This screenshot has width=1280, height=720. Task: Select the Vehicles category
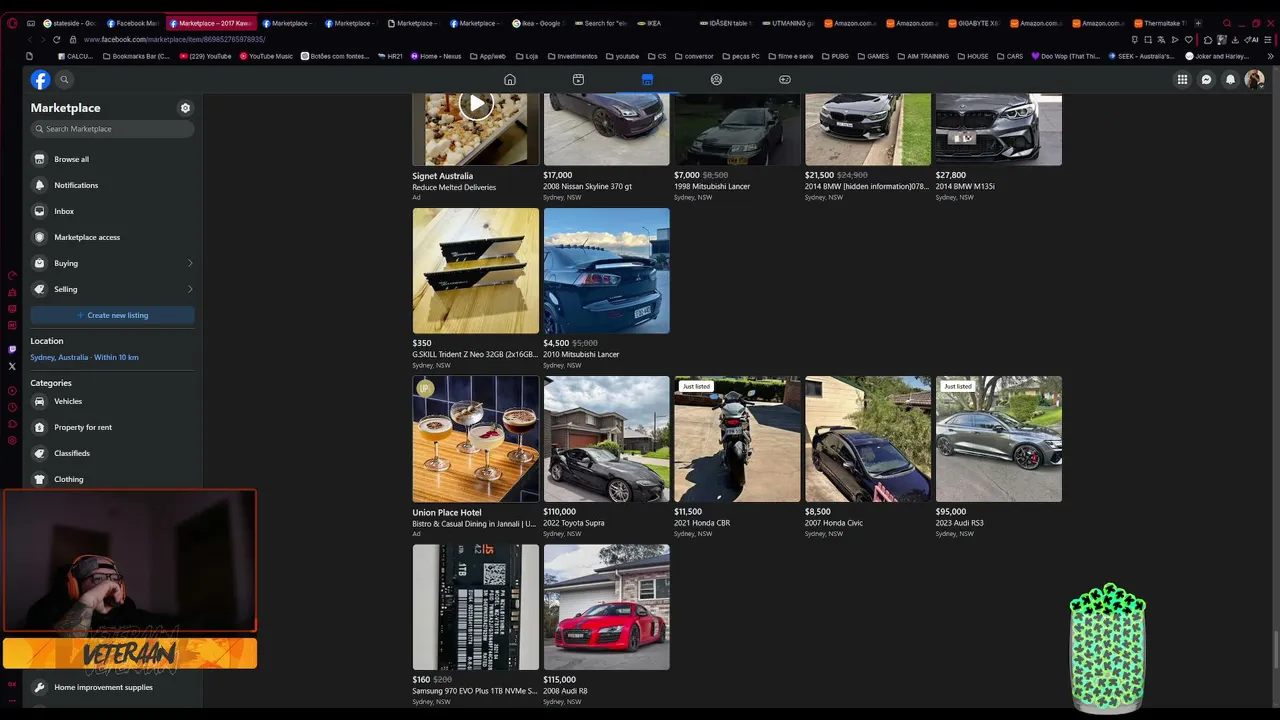112,401
